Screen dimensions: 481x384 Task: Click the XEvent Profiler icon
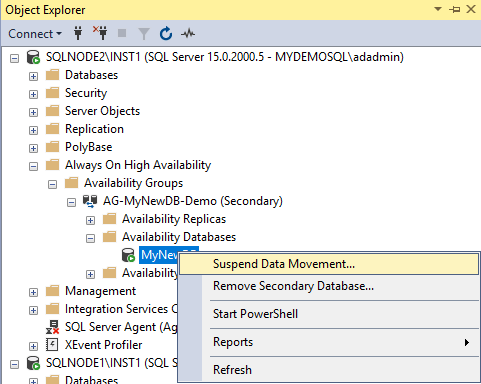click(52, 345)
